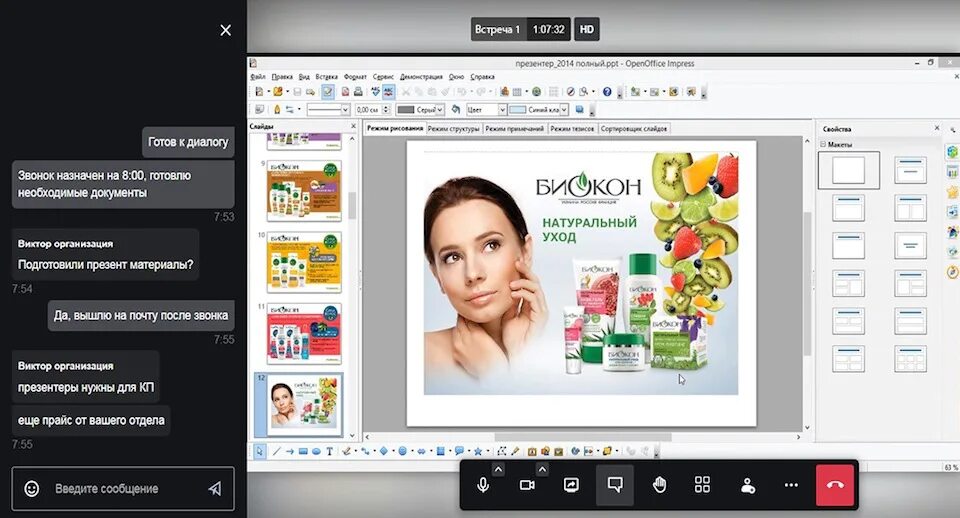Close the chat sidebar
Viewport: 960px width, 518px height.
(x=225, y=30)
